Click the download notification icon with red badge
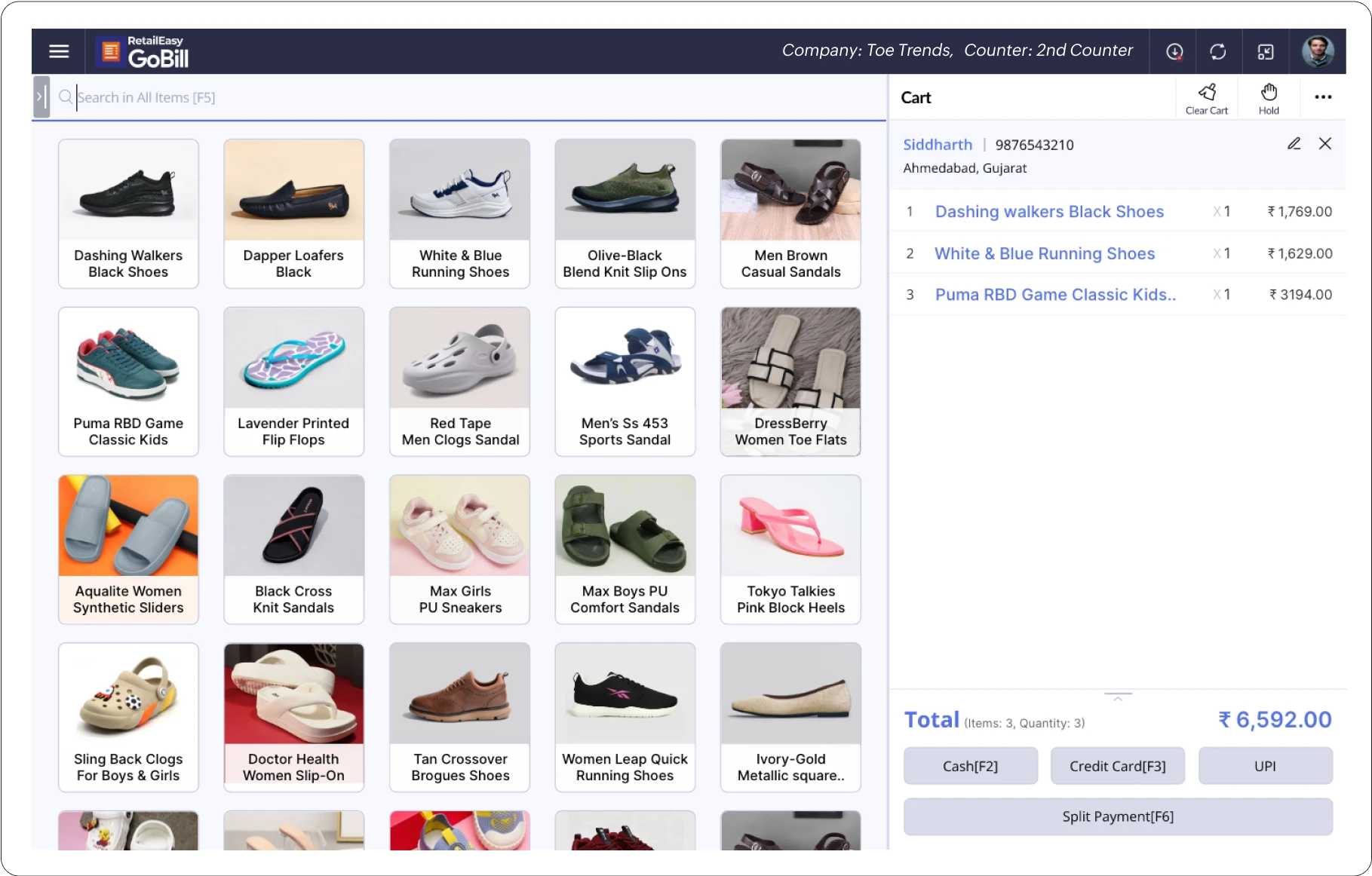The height and width of the screenshot is (876, 1372). (x=1173, y=51)
